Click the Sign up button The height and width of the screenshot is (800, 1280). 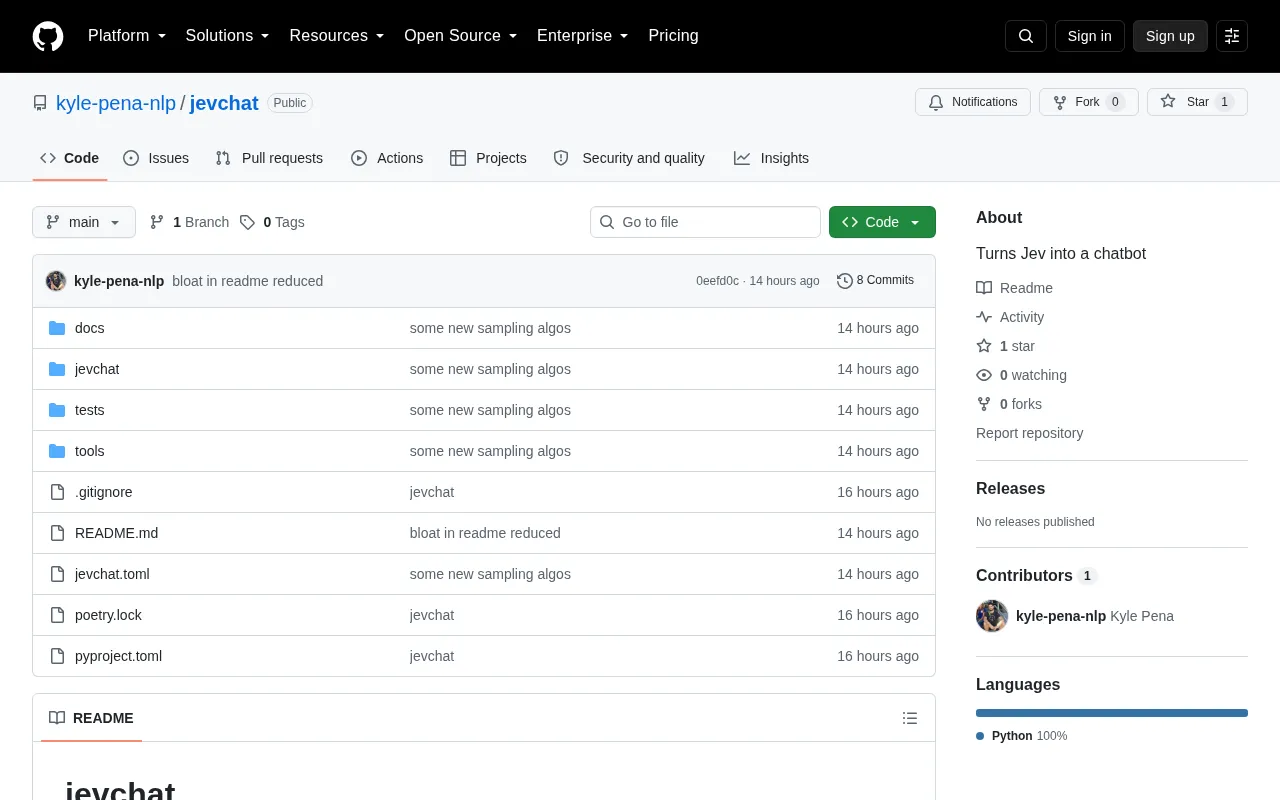(1170, 36)
